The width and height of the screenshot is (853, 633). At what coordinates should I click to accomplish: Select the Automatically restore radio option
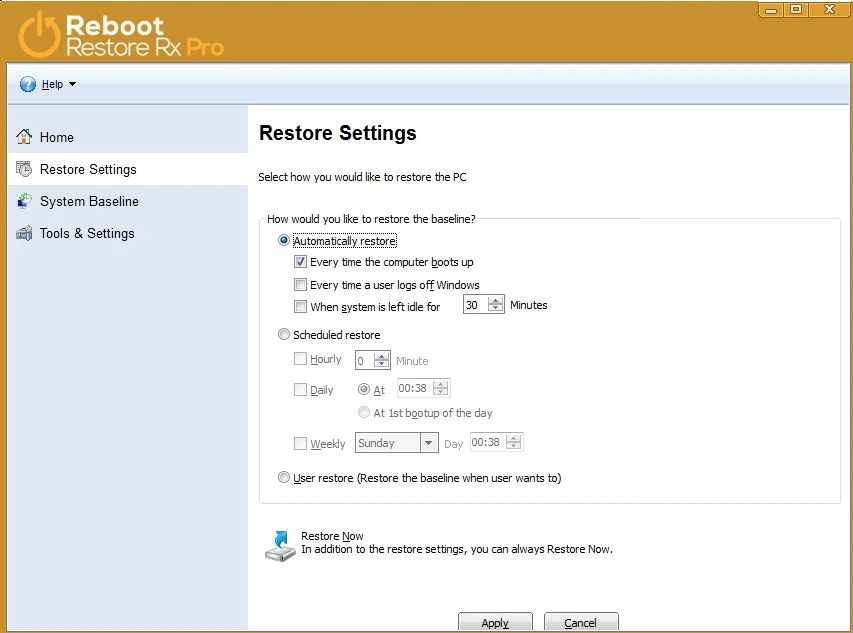[x=283, y=240]
